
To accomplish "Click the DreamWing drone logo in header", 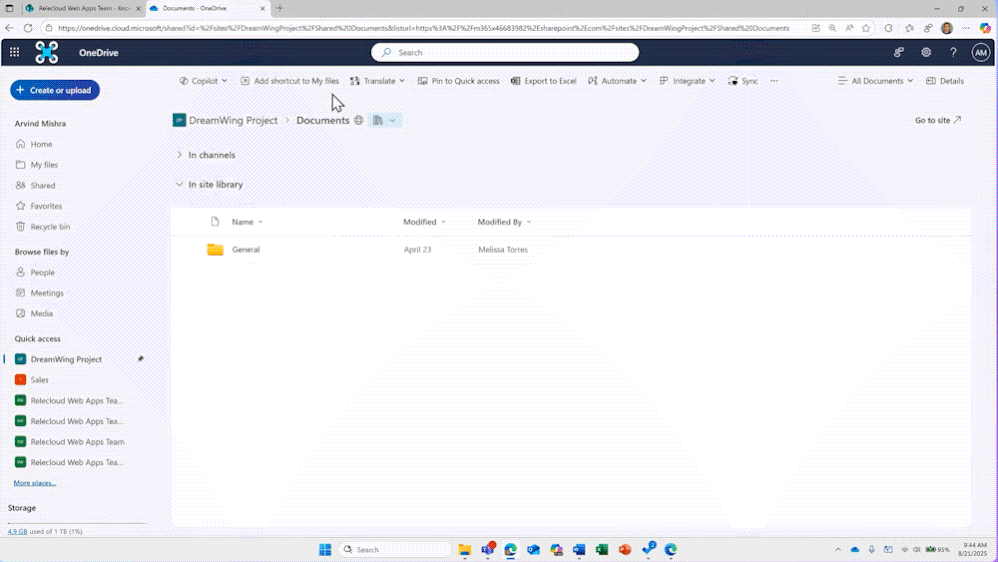I will click(46, 52).
